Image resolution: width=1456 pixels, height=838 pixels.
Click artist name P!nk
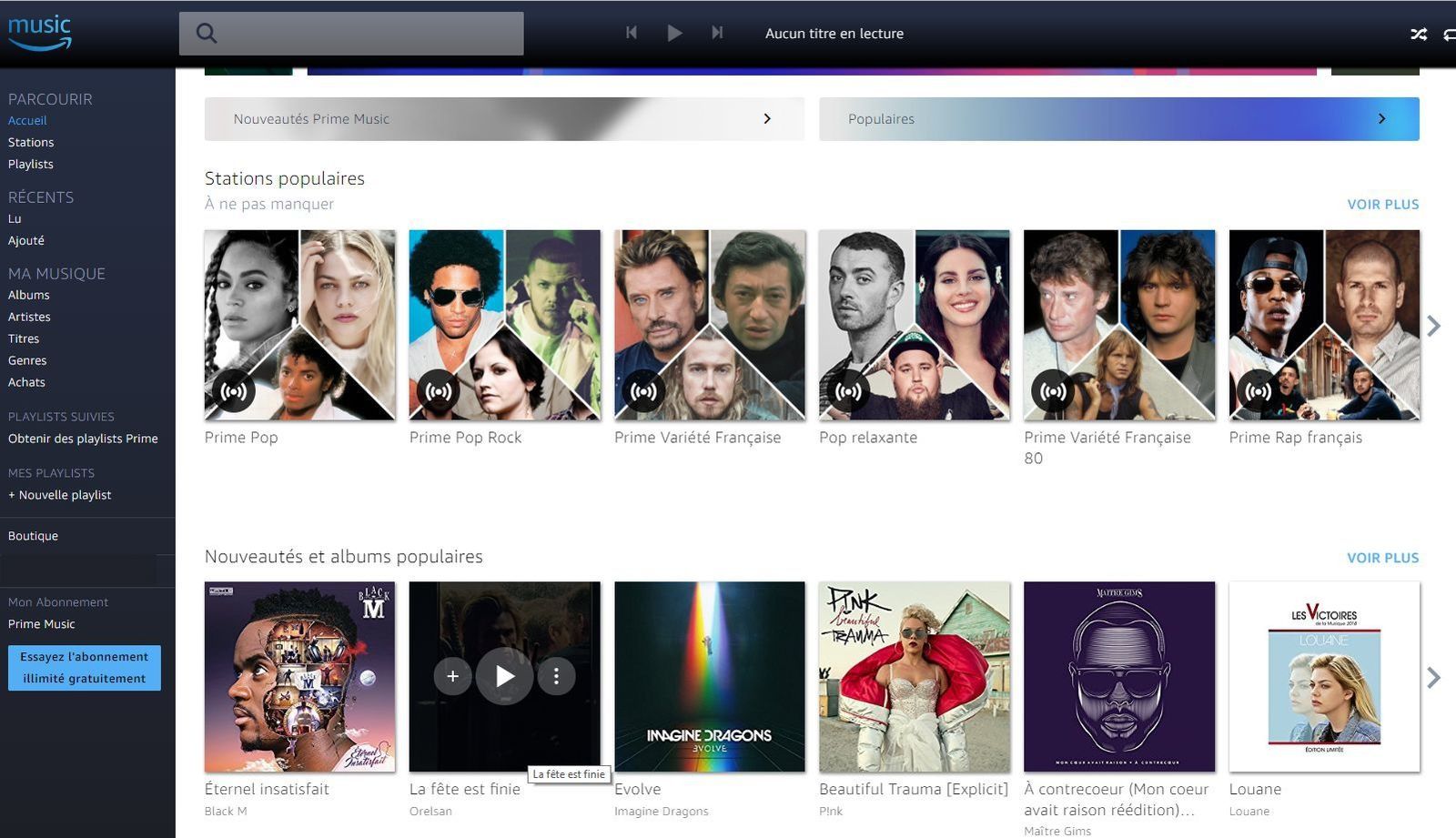pyautogui.click(x=831, y=812)
